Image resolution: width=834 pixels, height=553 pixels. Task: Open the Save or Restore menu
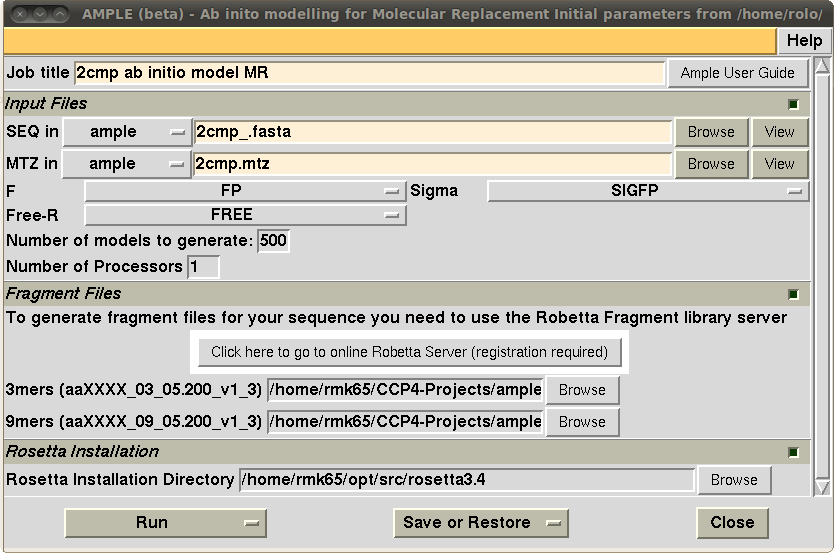pyautogui.click(x=481, y=523)
